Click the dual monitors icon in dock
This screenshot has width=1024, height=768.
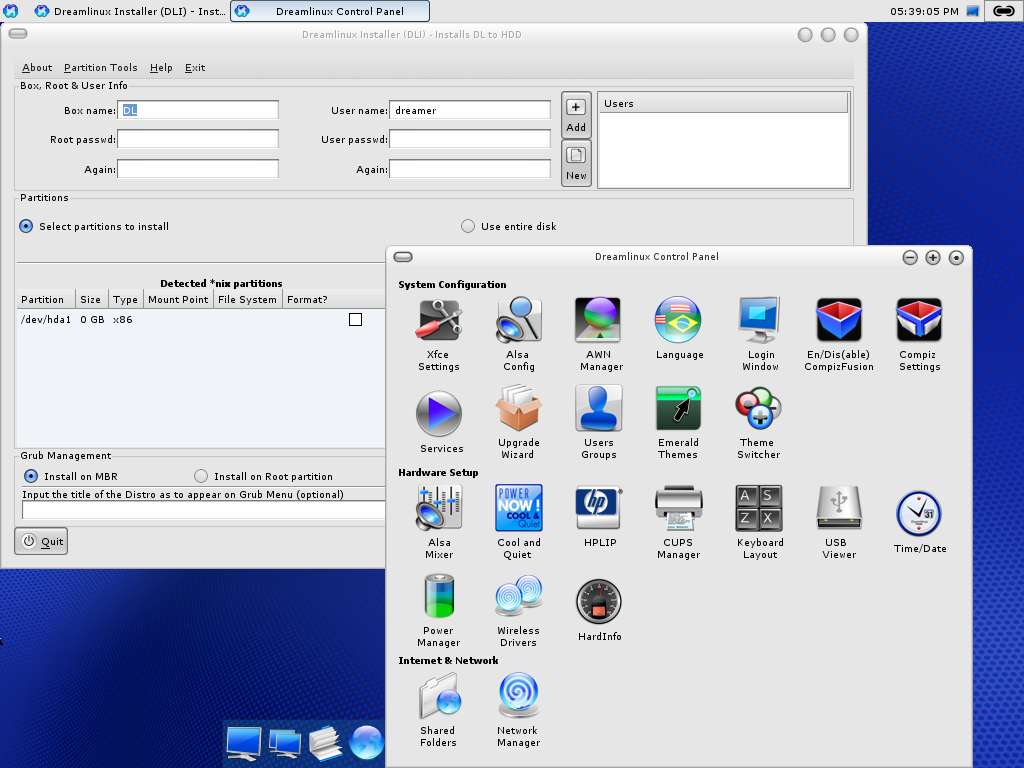pyautogui.click(x=285, y=744)
